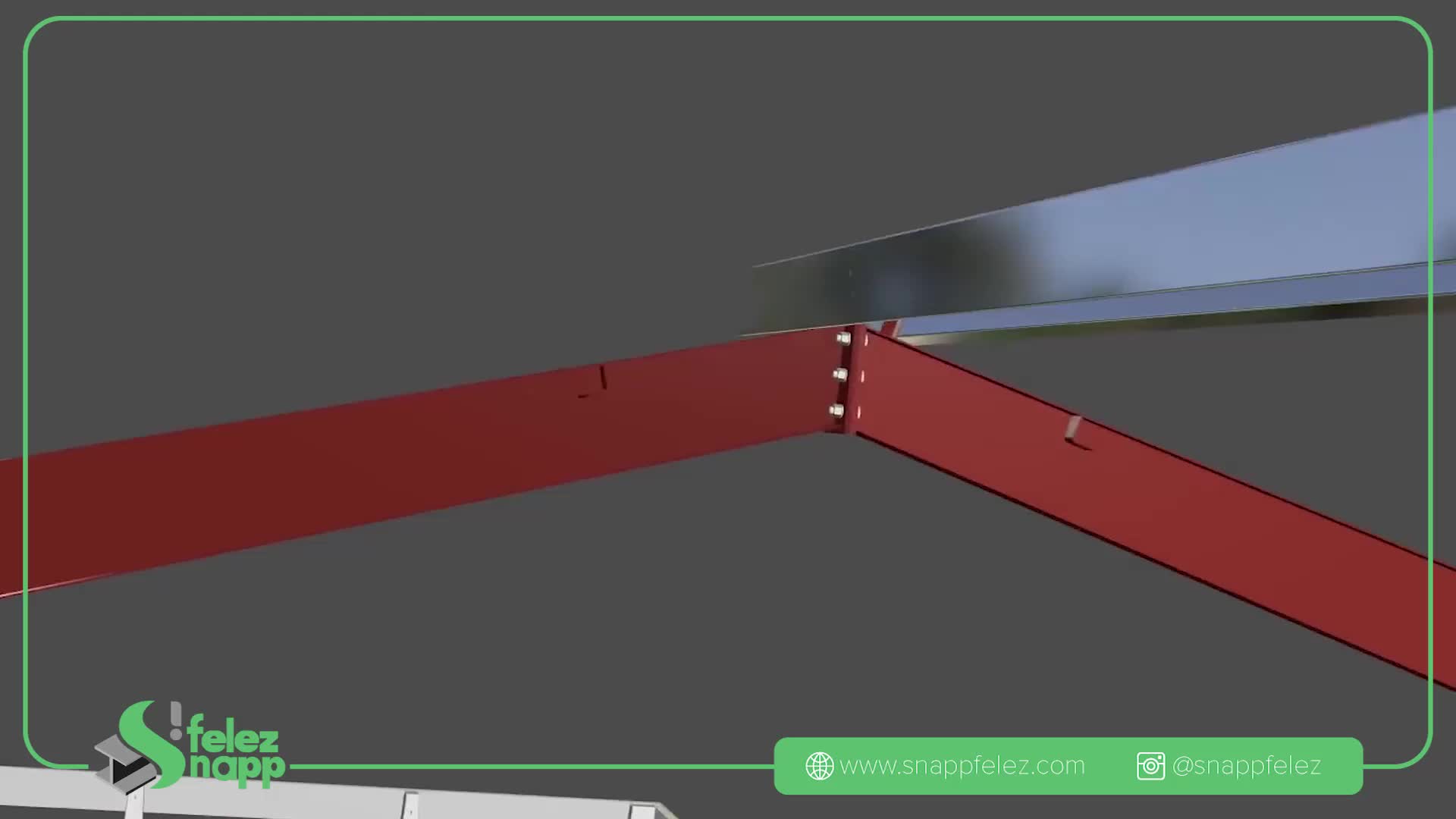The height and width of the screenshot is (819, 1456).
Task: Click the green S letter of logo
Action: coord(152,743)
